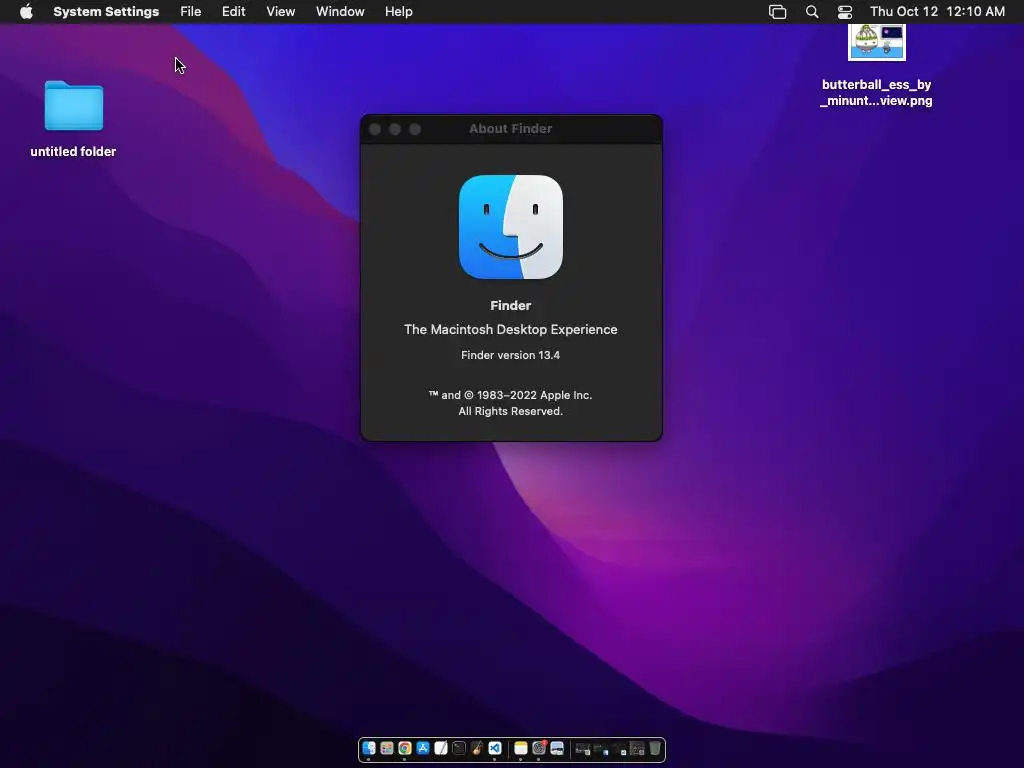The width and height of the screenshot is (1024, 768).
Task: Click the Stage Manager icon in the menu bar
Action: coord(777,12)
